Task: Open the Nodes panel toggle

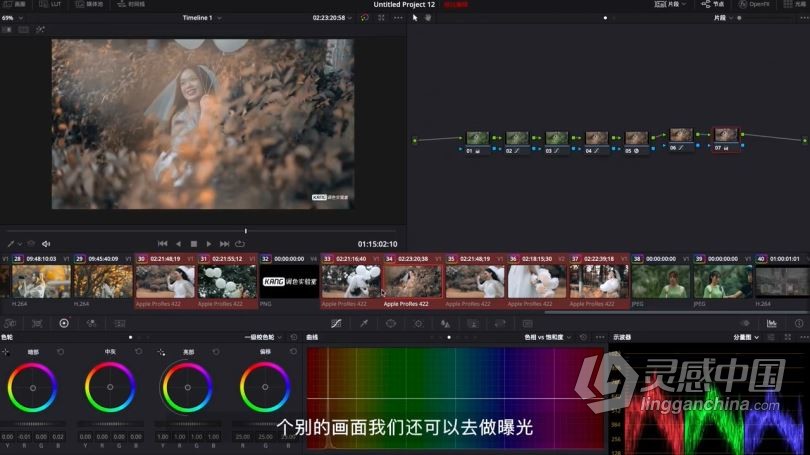Action: pos(712,4)
